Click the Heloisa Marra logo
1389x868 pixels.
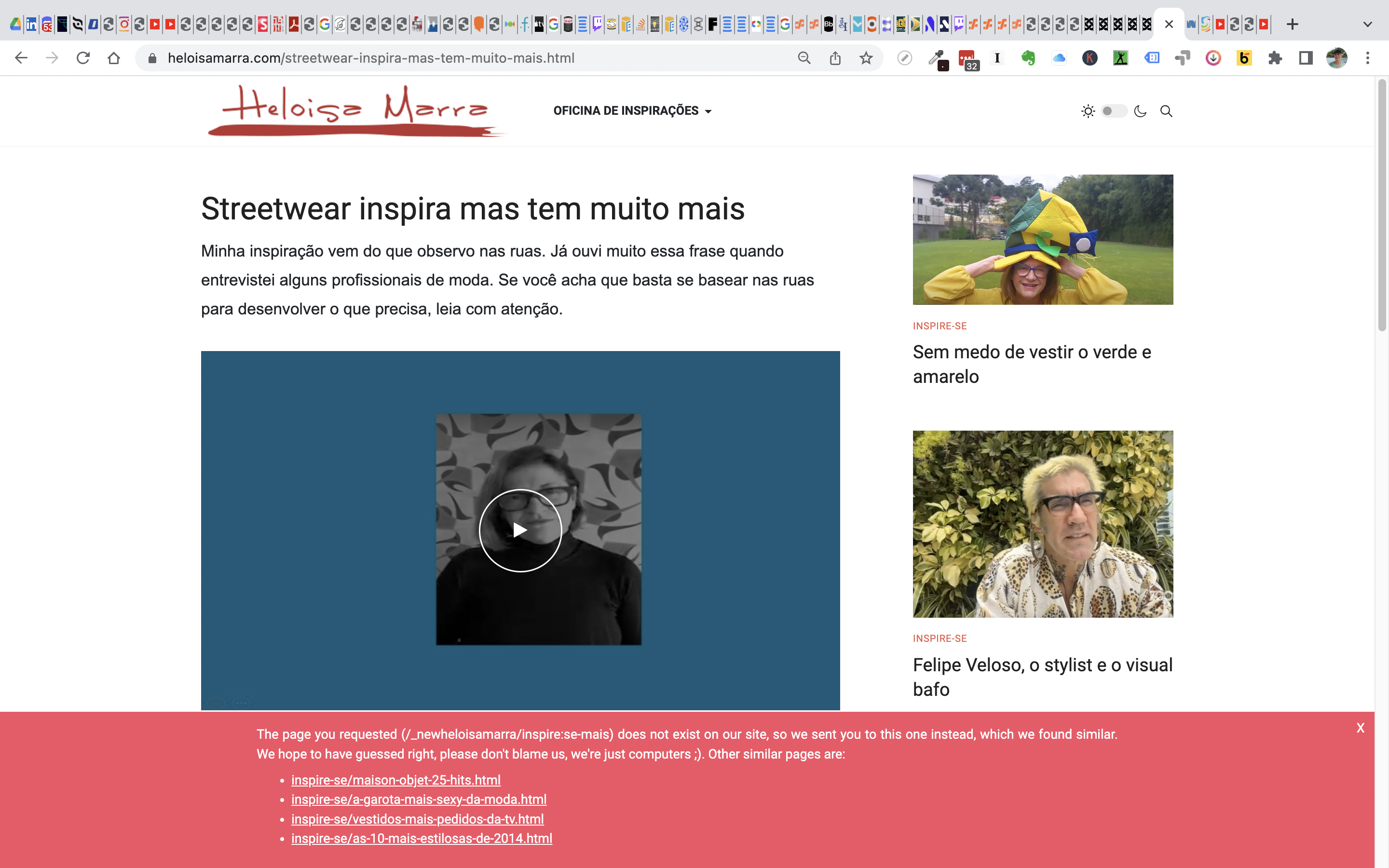(x=356, y=111)
